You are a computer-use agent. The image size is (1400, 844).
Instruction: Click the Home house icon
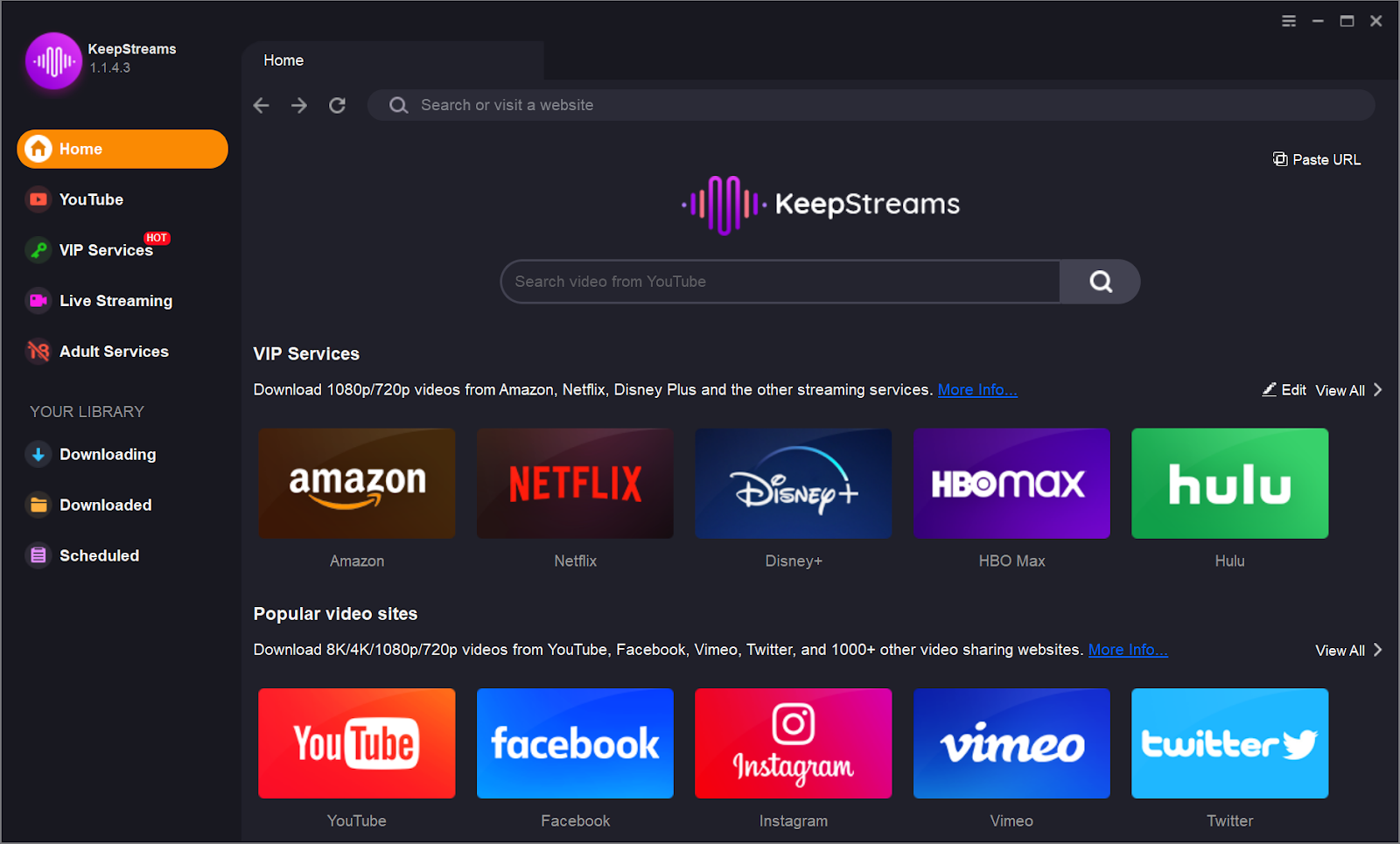(x=38, y=149)
